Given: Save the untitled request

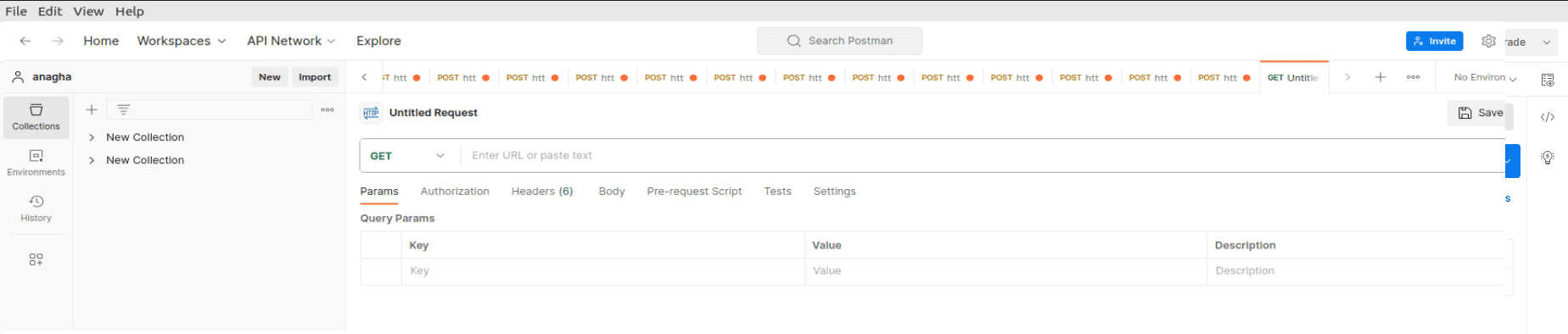Looking at the screenshot, I should [x=1481, y=113].
